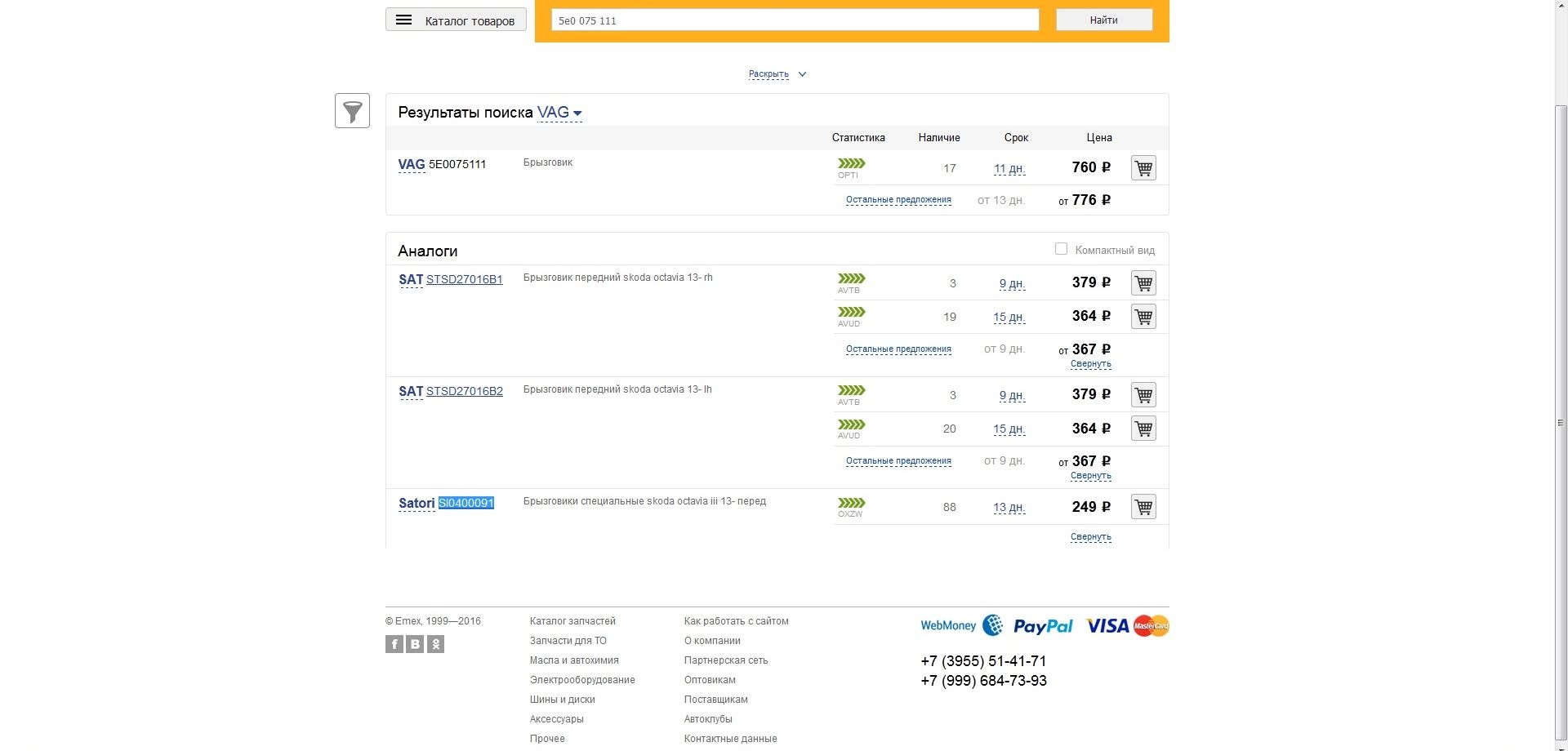
Task: Click the 13 дн. delivery term for Satori
Action: point(1009,508)
